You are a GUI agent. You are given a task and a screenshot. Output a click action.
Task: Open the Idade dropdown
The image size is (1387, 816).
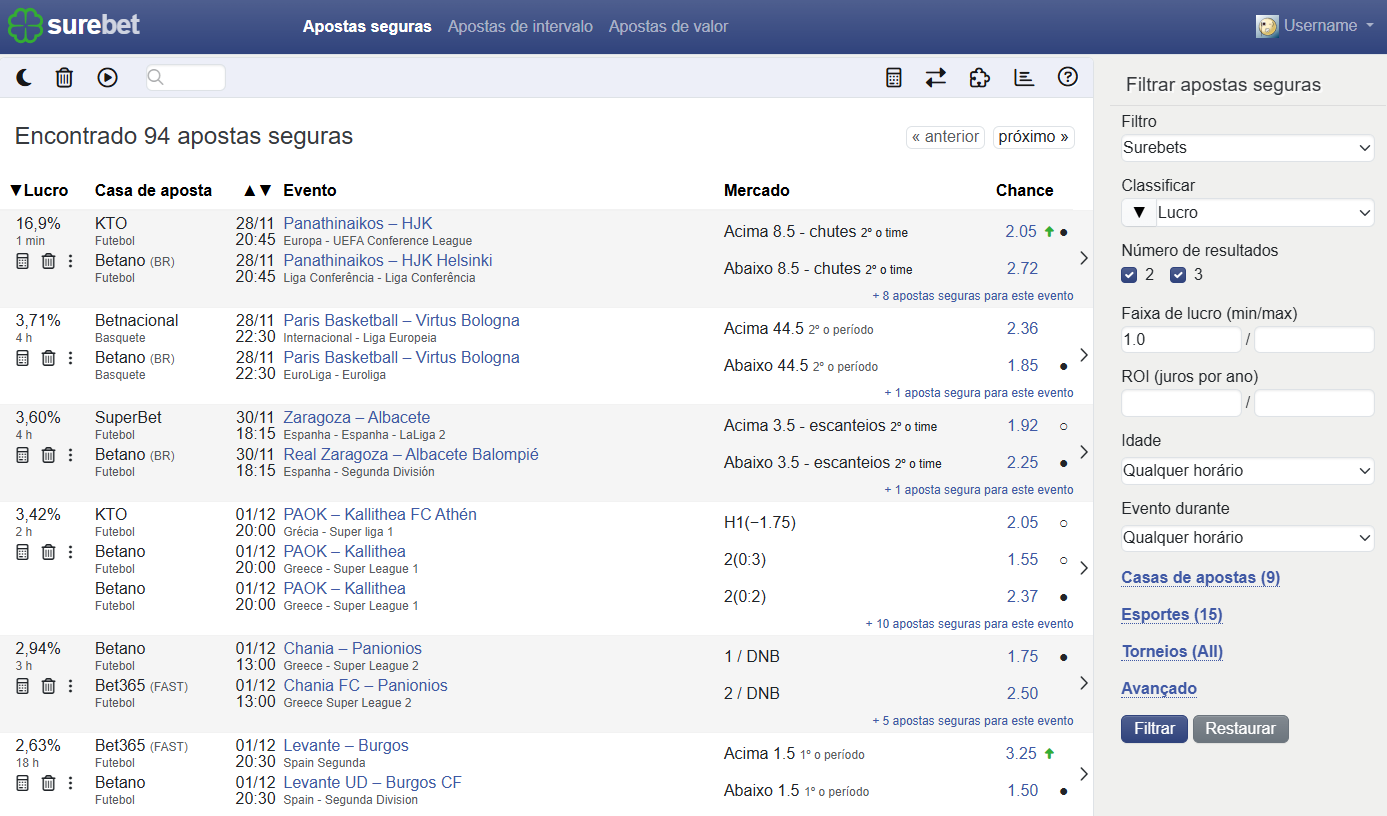pyautogui.click(x=1248, y=470)
